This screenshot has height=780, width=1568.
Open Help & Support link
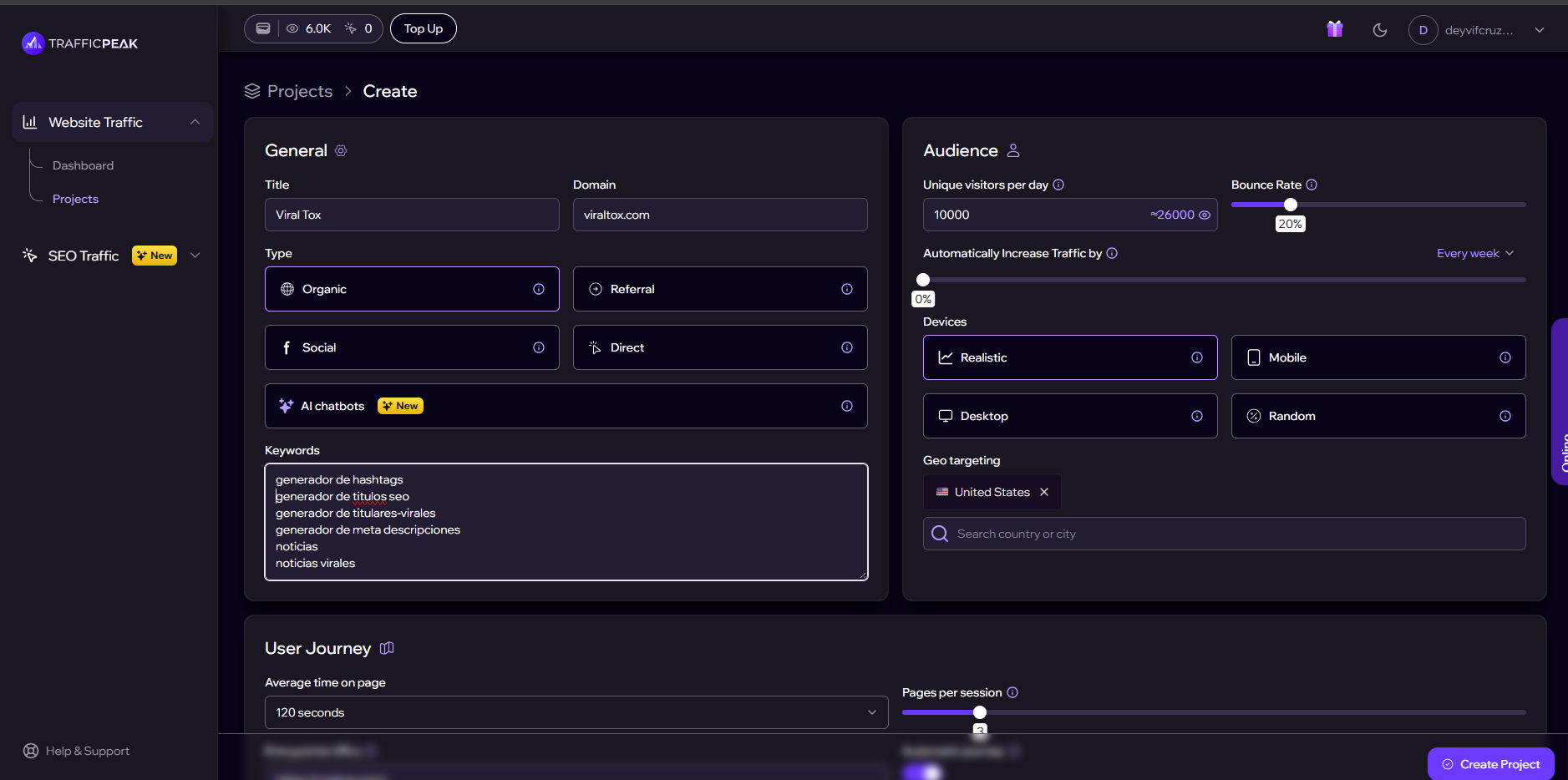(x=77, y=751)
